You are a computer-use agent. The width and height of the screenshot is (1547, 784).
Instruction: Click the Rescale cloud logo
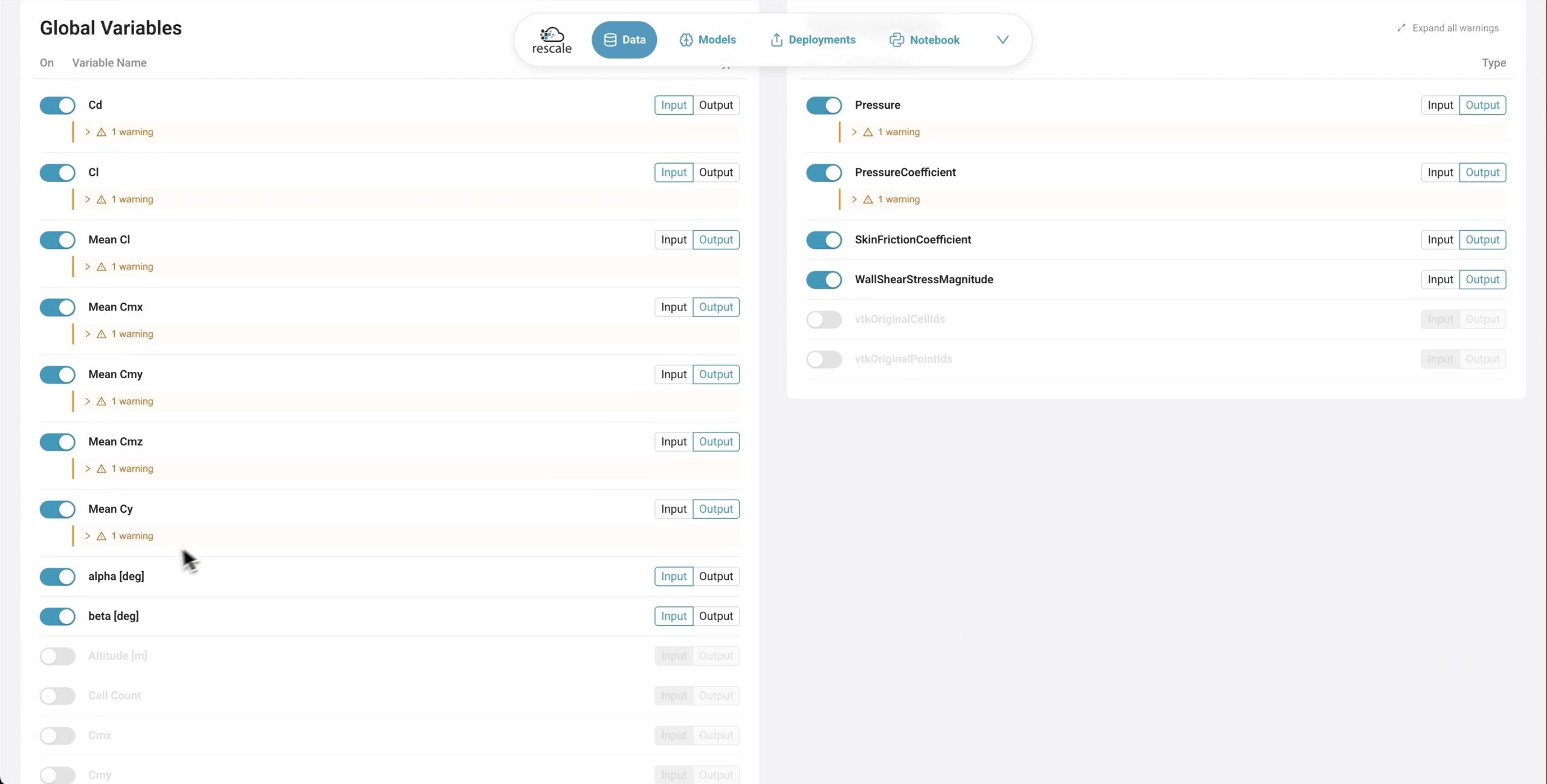point(551,40)
